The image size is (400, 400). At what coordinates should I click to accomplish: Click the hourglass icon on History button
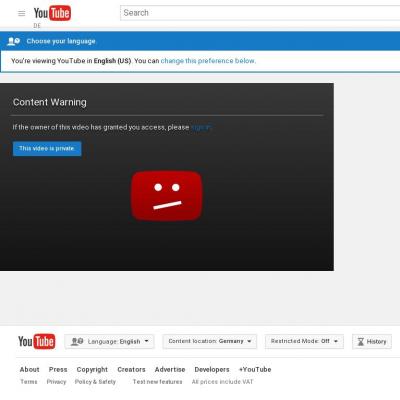coord(361,342)
